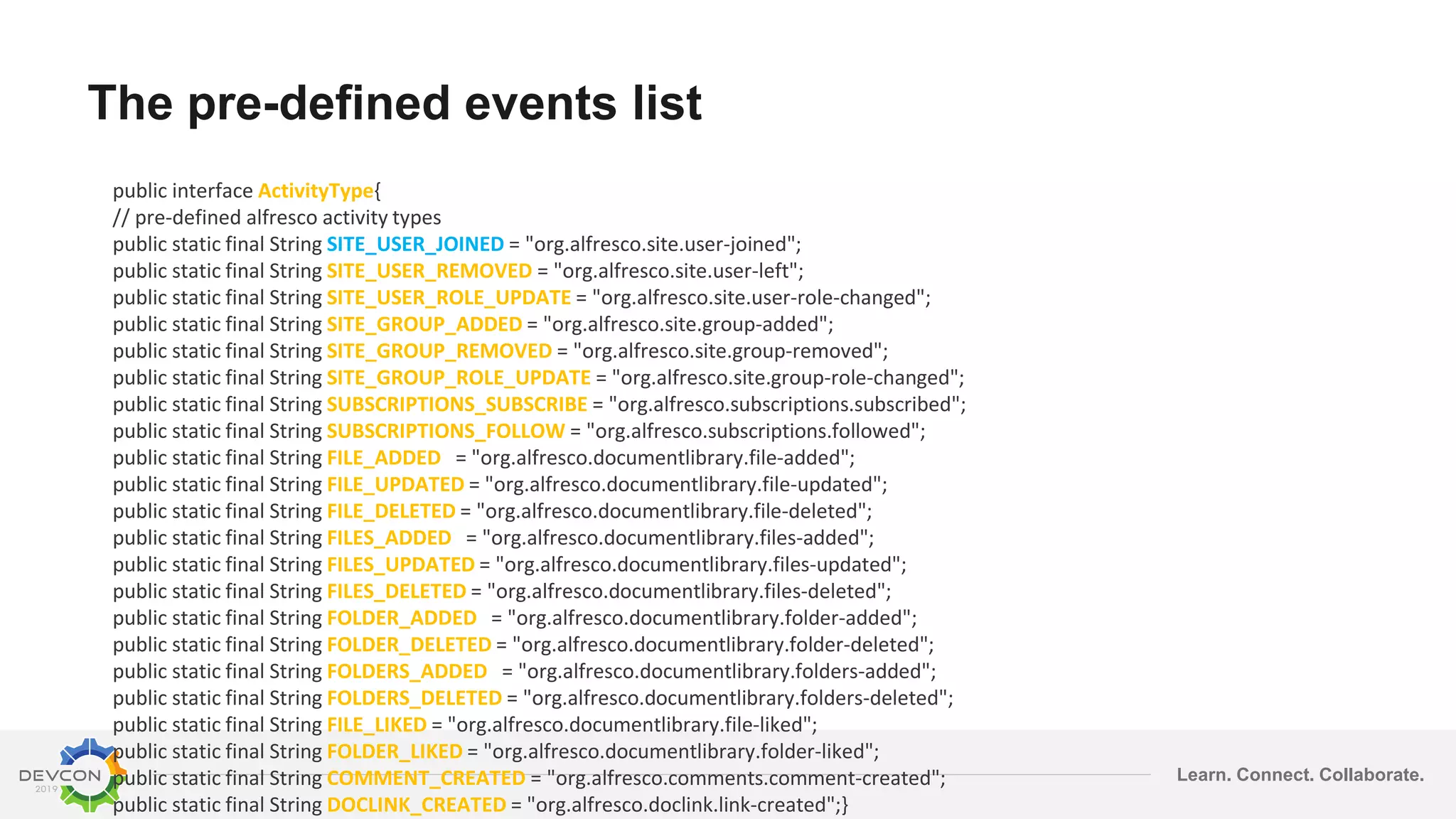Click the FILES_DELETED constant
Image resolution: width=1456 pixels, height=819 pixels.
click(x=396, y=591)
